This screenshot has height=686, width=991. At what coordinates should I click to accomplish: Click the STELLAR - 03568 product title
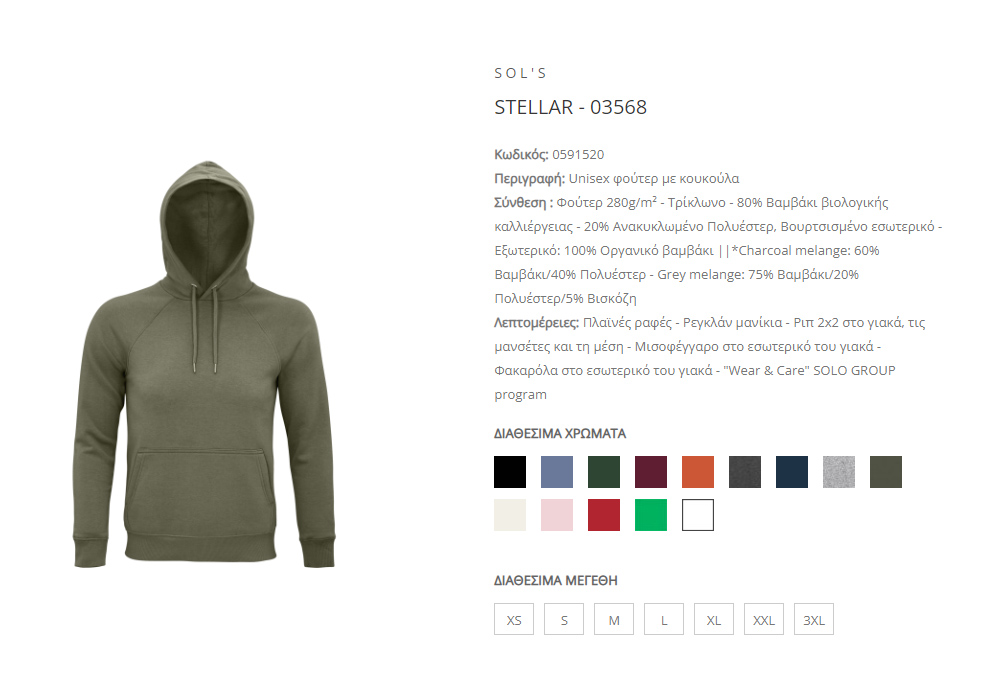click(x=570, y=107)
